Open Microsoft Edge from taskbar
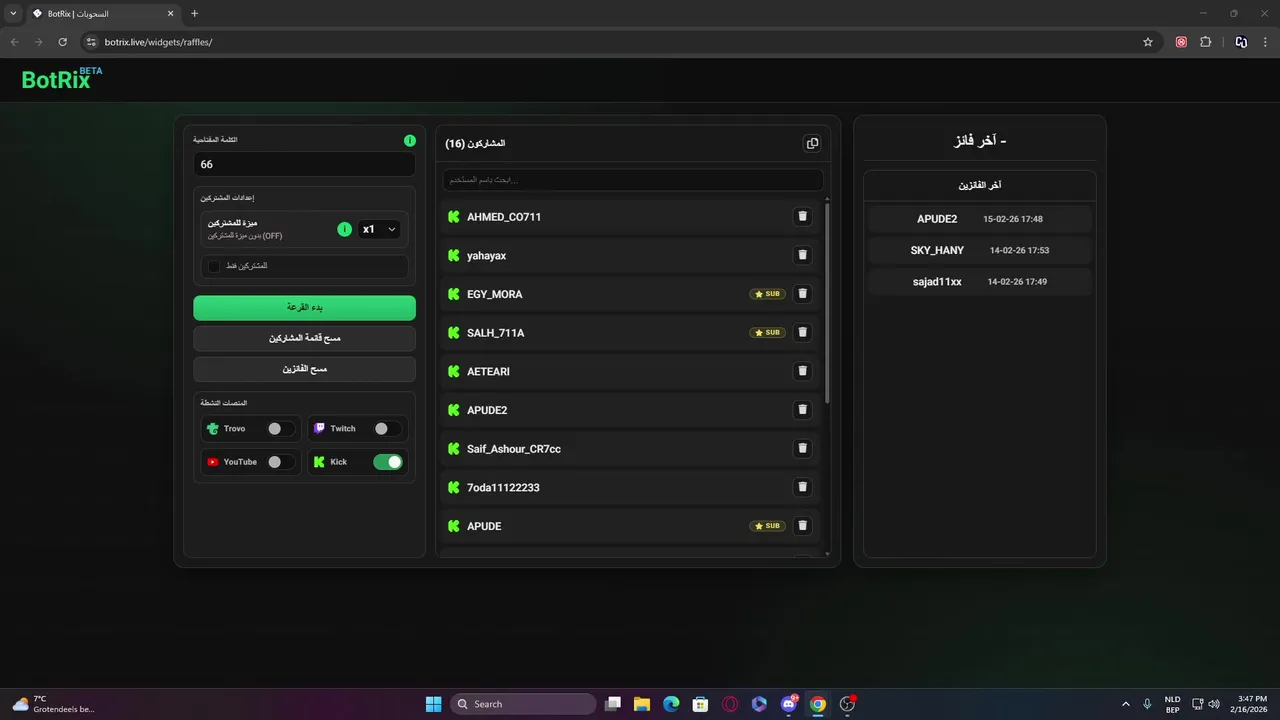This screenshot has width=1280, height=720. (x=671, y=704)
